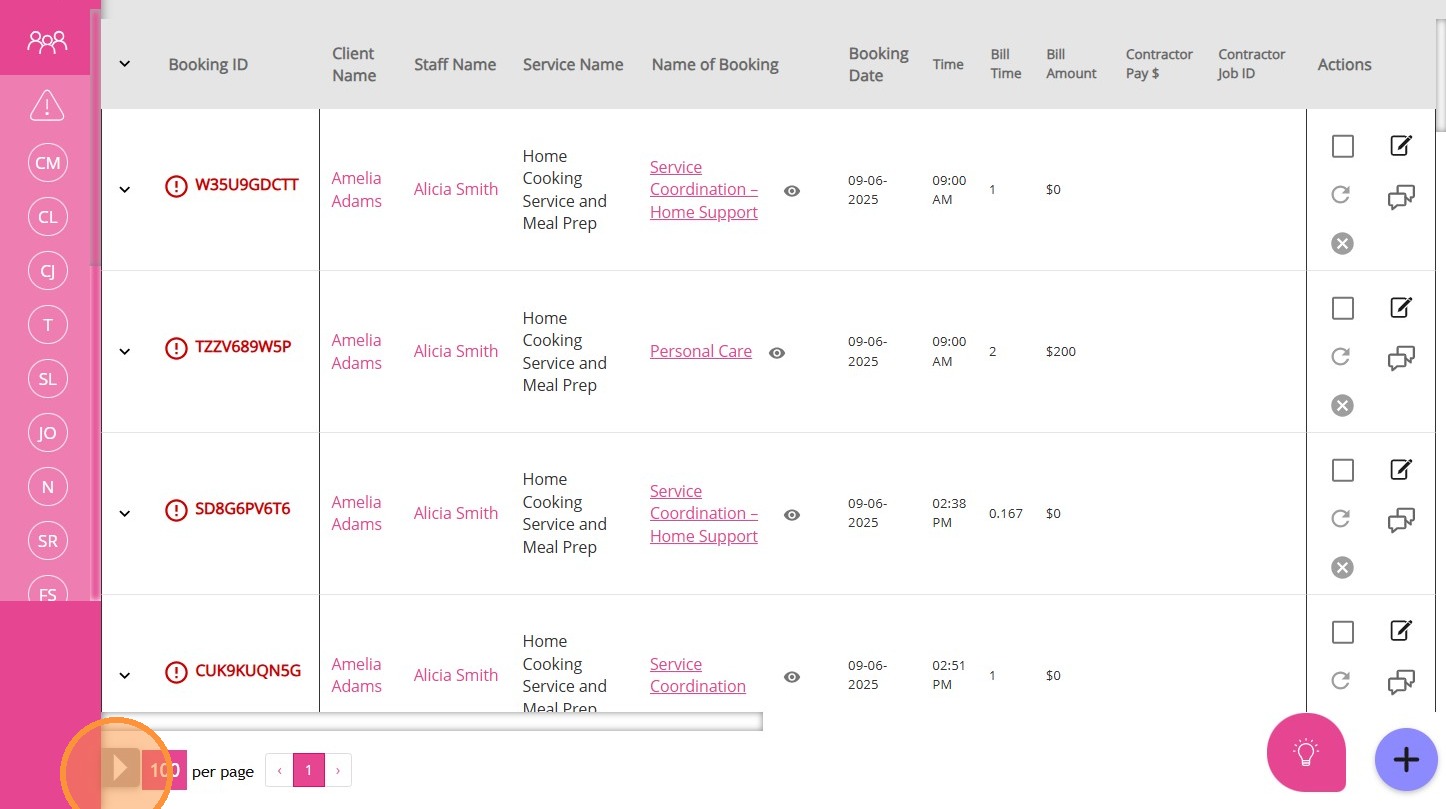Viewport: 1446px width, 809px height.
Task: Open comments for booking TZZV689W5P
Action: click(x=1401, y=358)
